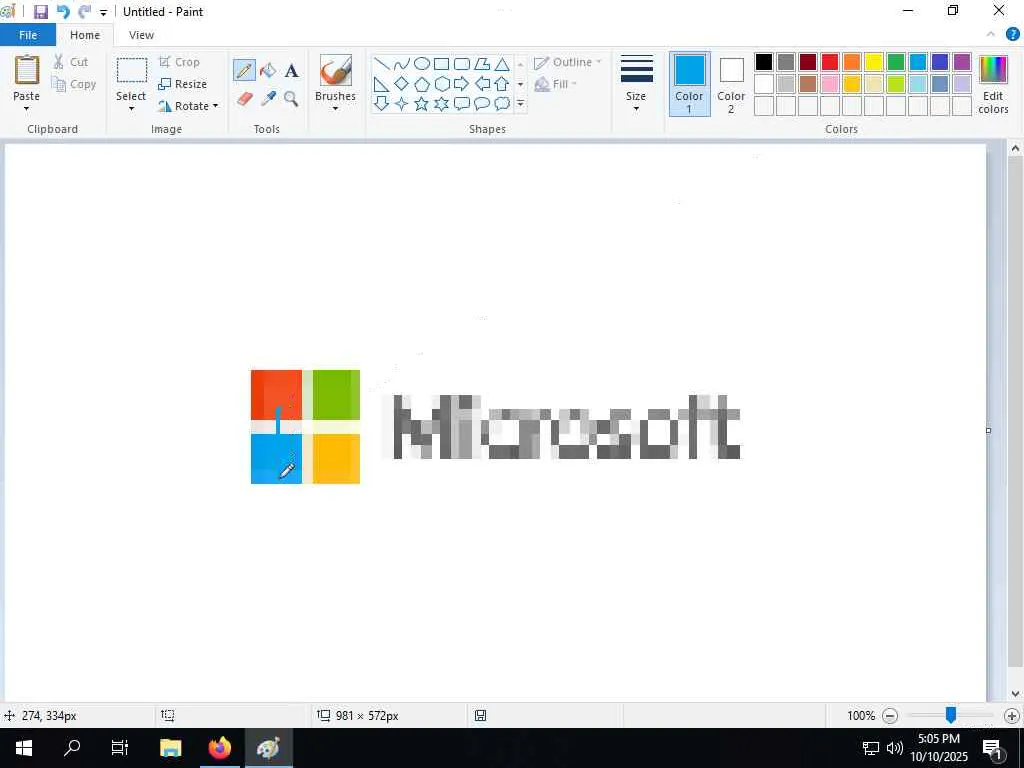1024x768 pixels.
Task: Choose the Oval shape
Action: click(x=422, y=64)
